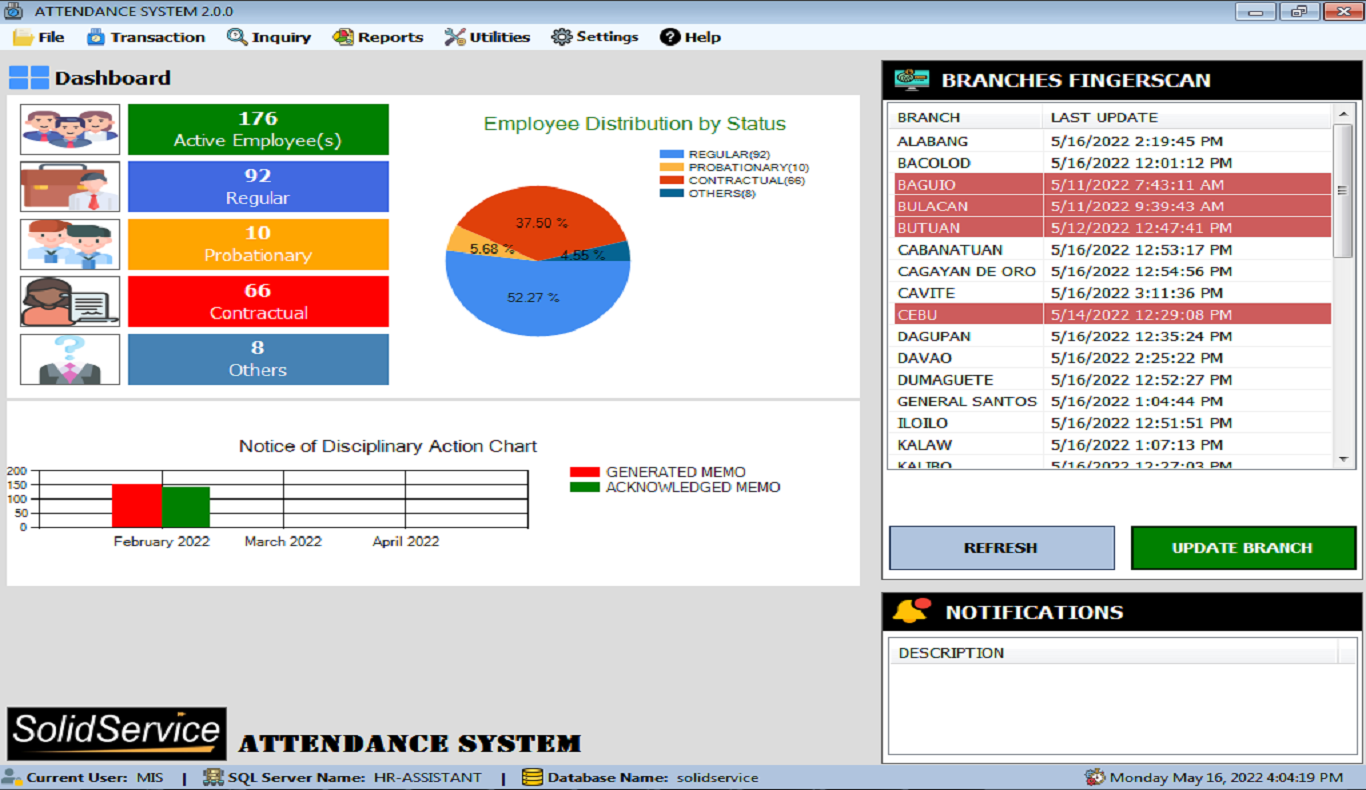Click the ACKNOWLEDGED MEMO green legend swatch
Image resolution: width=1366 pixels, height=790 pixels.
(585, 487)
